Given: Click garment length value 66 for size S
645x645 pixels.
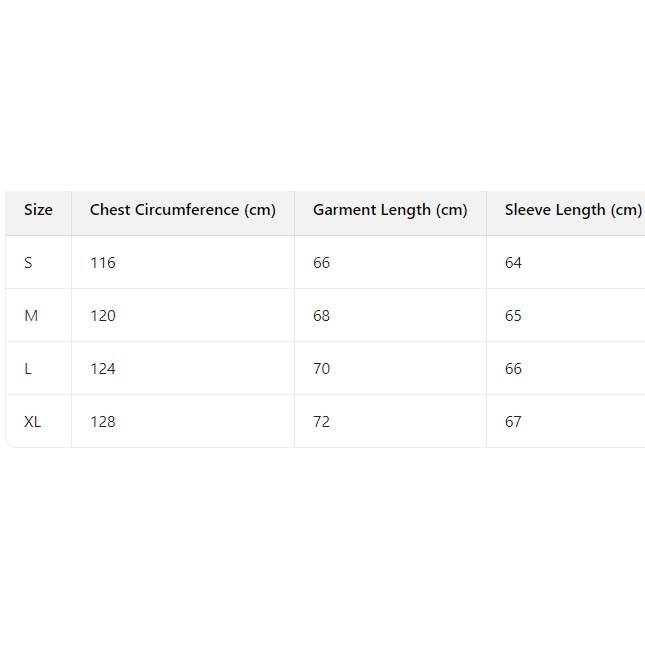Looking at the screenshot, I should point(322,263).
